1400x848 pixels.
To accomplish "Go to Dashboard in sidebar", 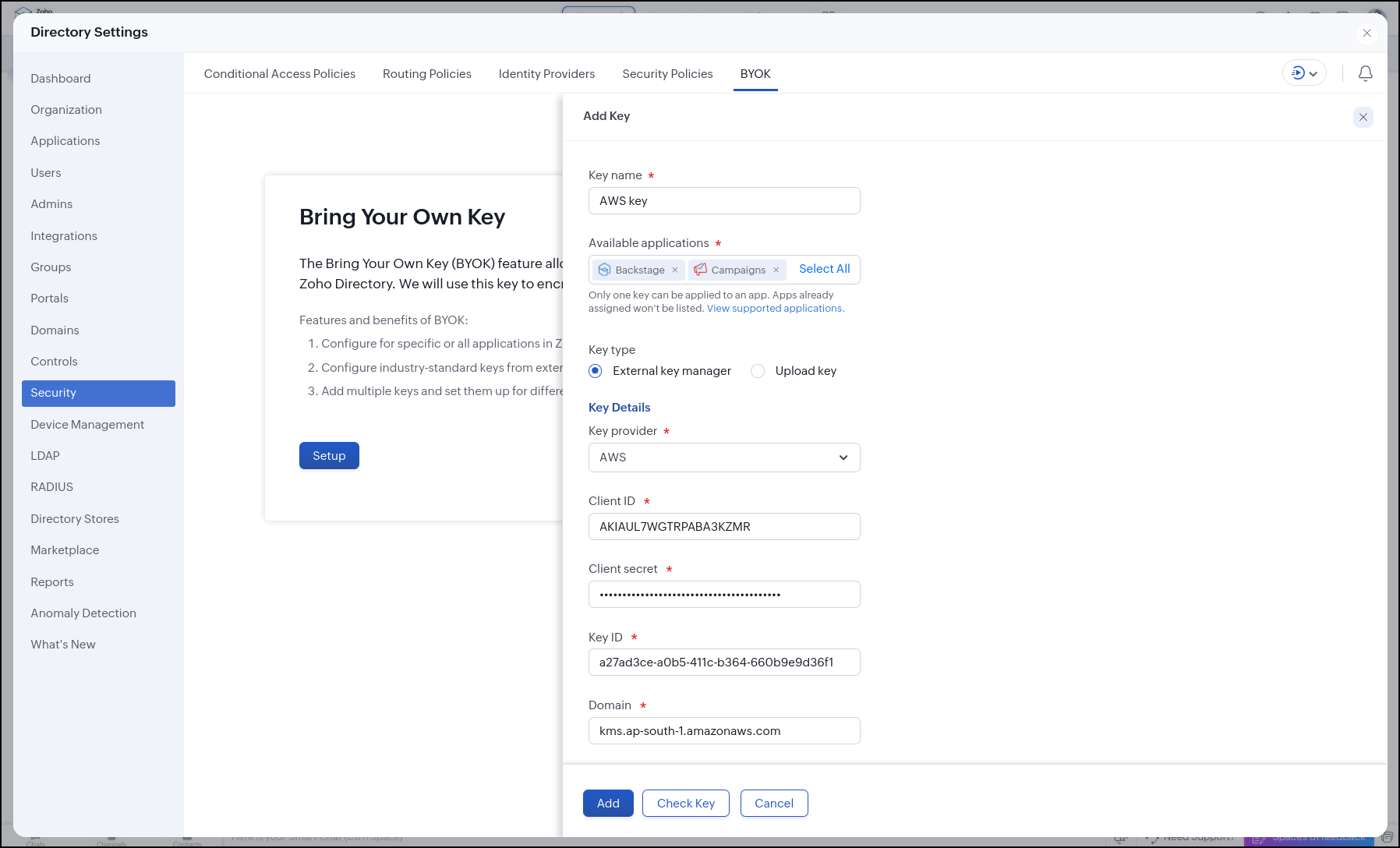I will [x=98, y=79].
